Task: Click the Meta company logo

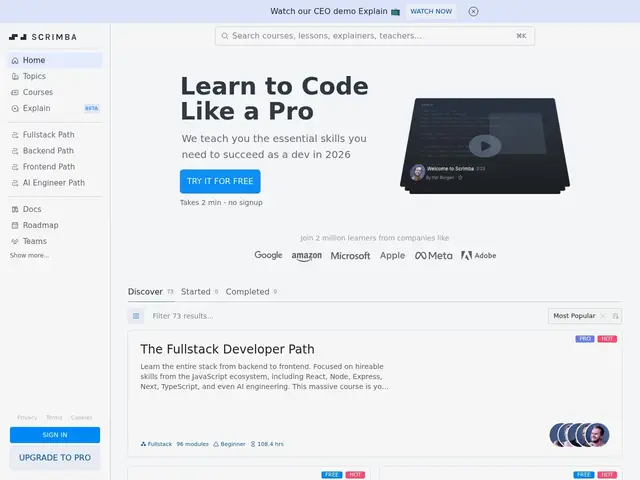Action: [433, 256]
